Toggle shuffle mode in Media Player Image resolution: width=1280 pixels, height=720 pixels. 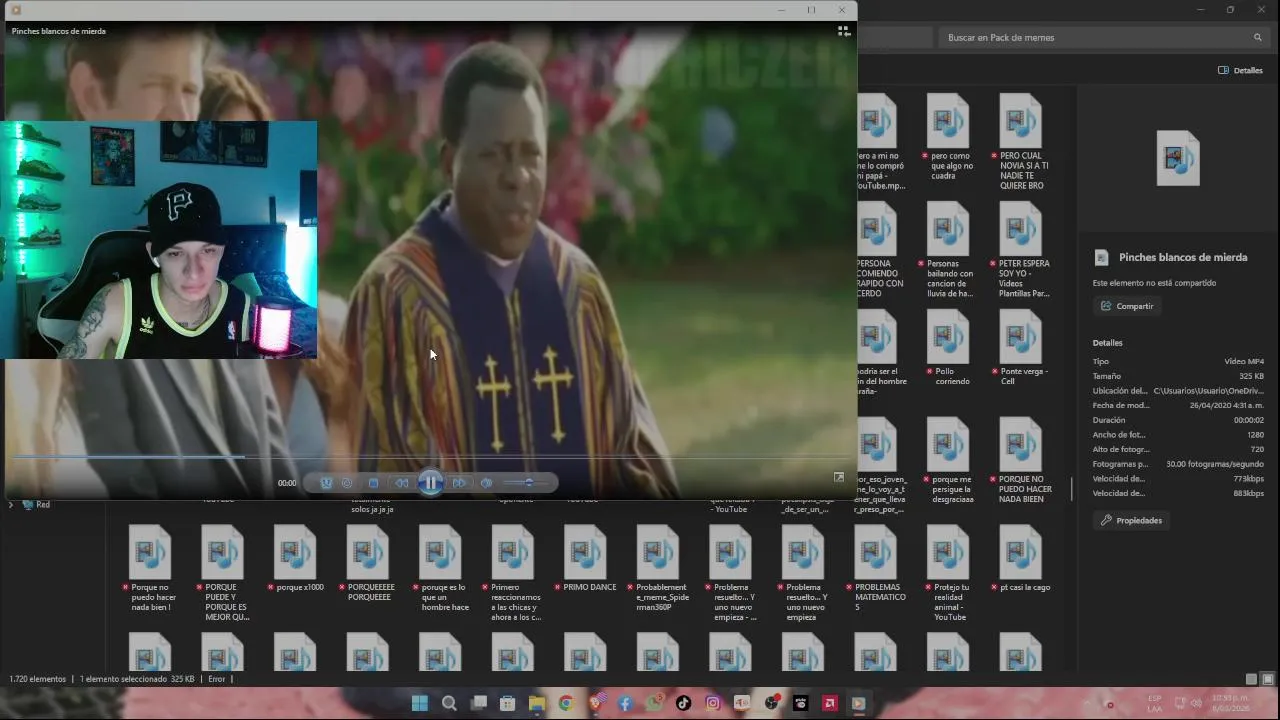(x=326, y=483)
